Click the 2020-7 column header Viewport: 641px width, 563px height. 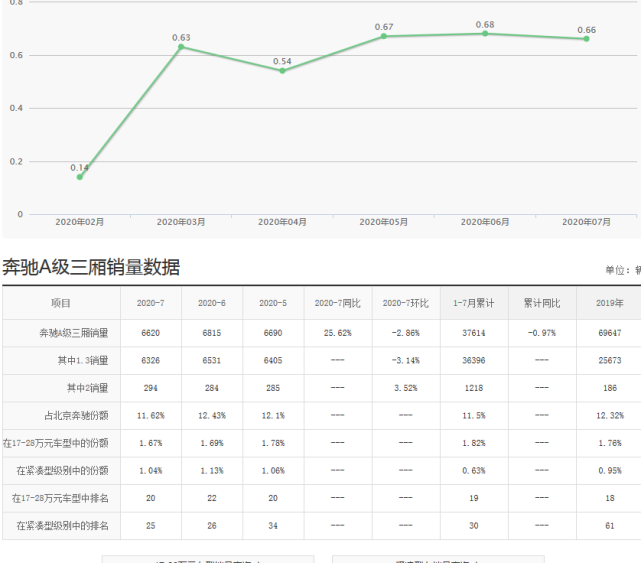click(150, 303)
